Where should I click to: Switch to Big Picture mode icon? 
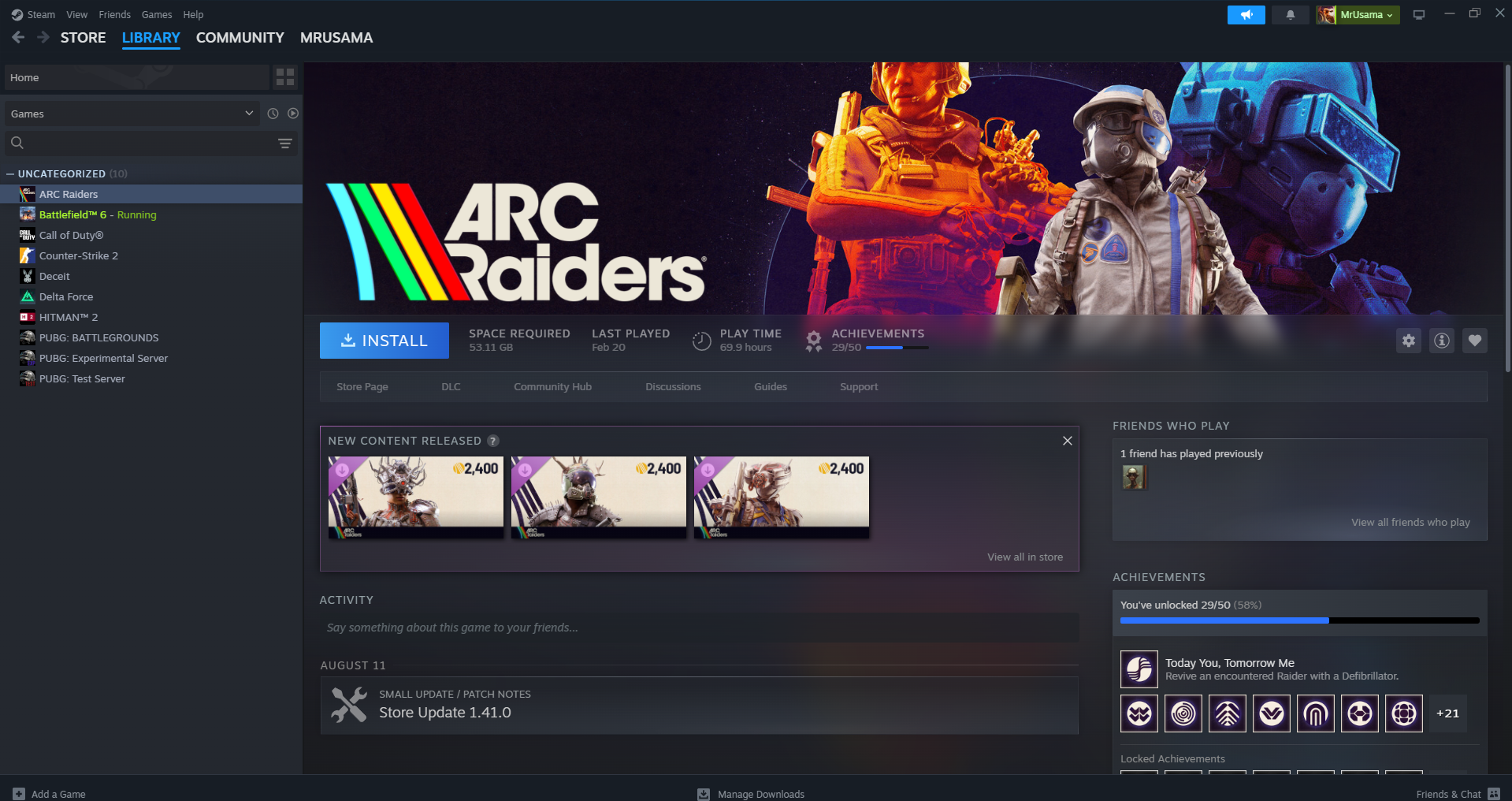1419,15
